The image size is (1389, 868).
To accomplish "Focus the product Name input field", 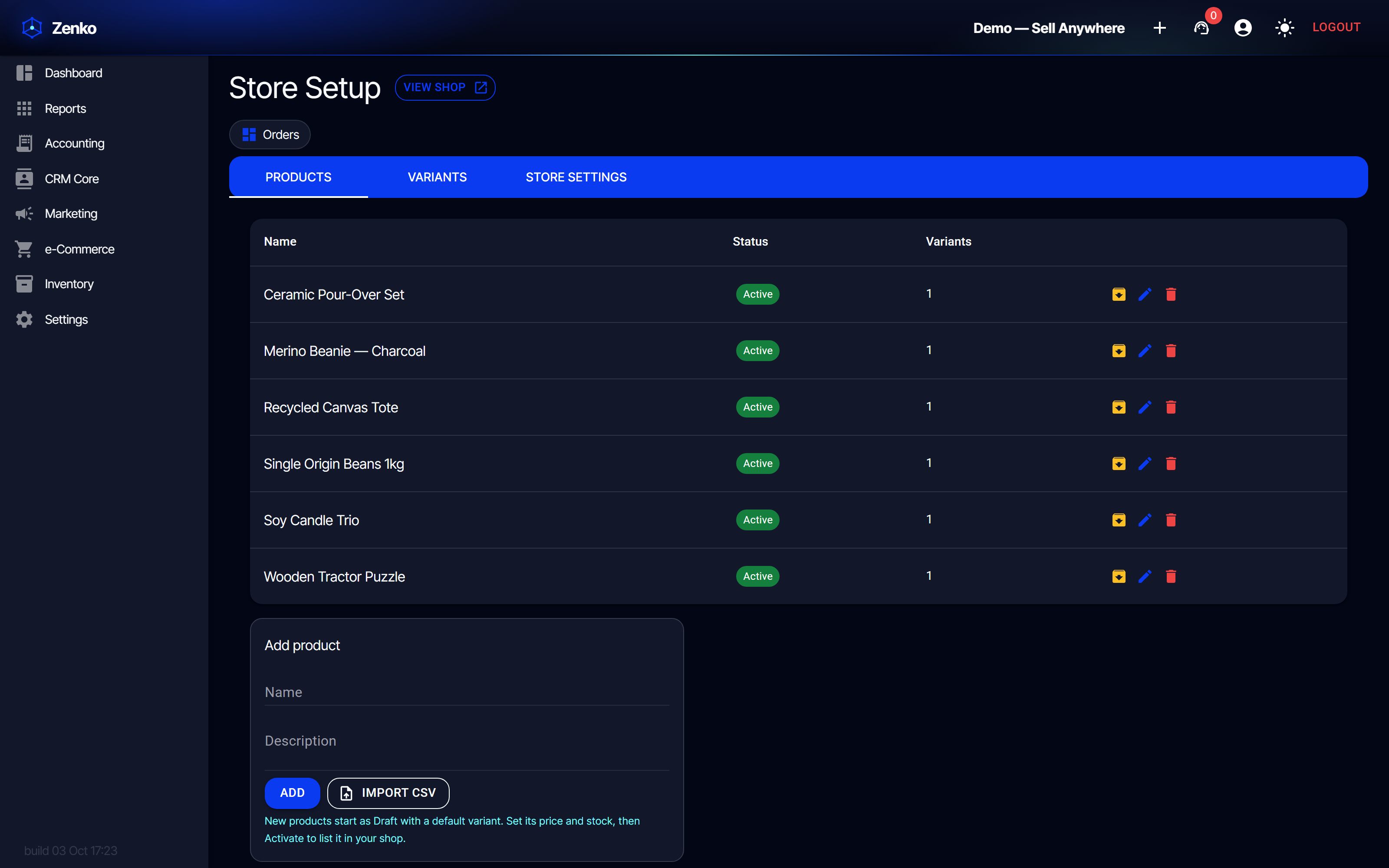I will (x=467, y=692).
